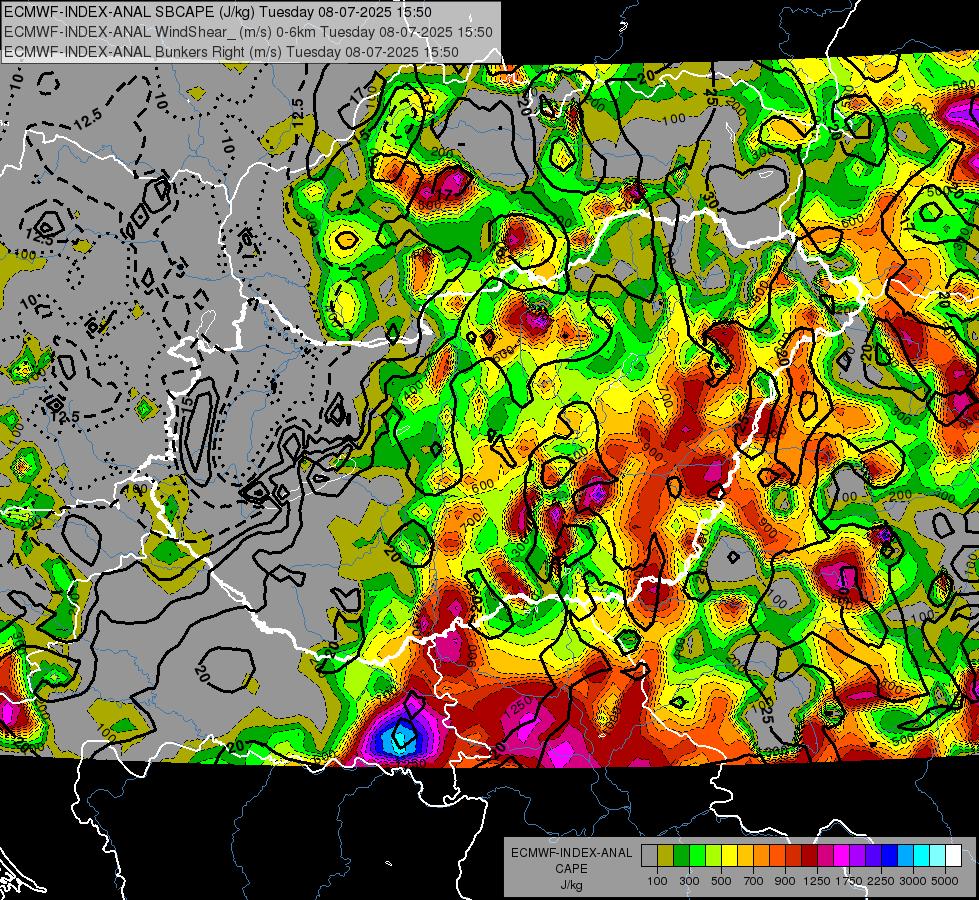Click the ECMWF-INDEX-ANAL legend heading

(571, 853)
